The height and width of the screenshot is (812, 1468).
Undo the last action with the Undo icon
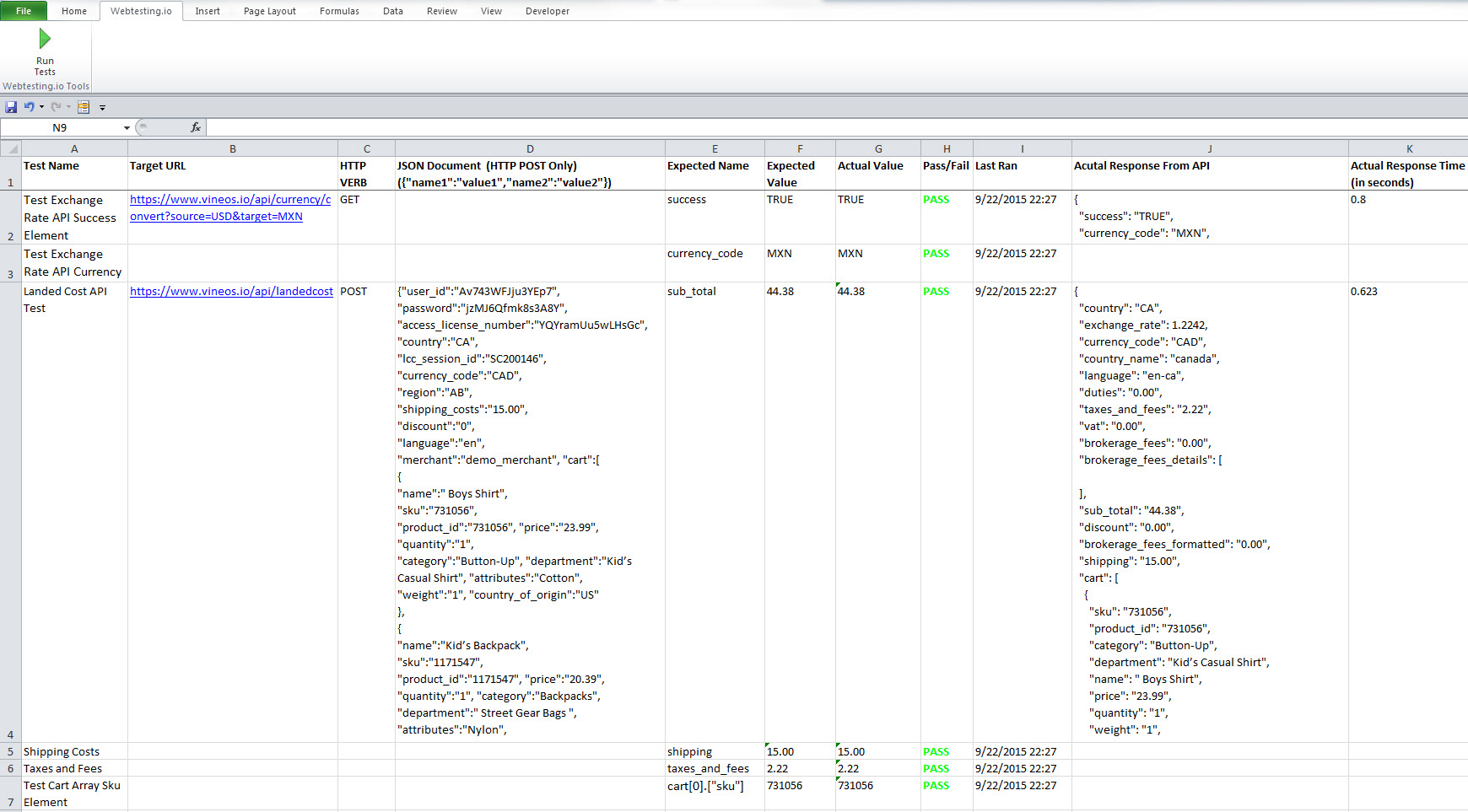30,107
